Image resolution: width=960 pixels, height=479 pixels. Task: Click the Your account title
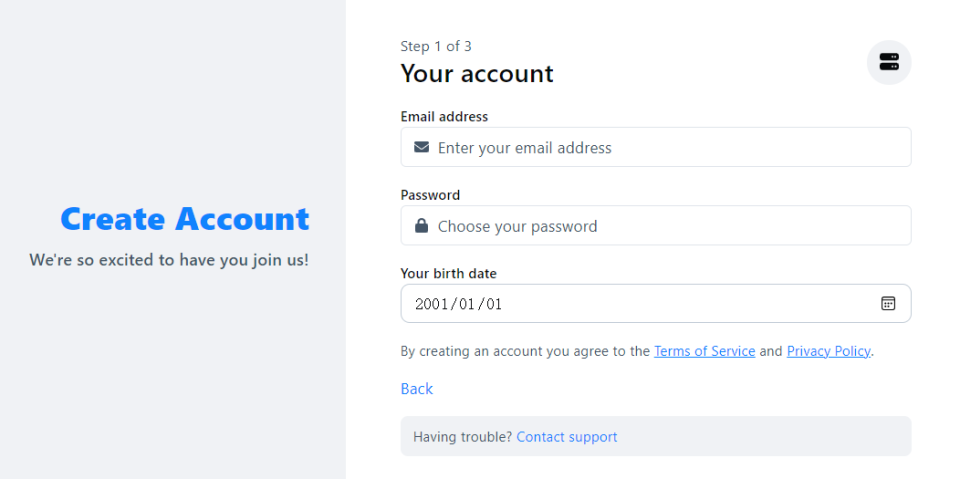477,74
